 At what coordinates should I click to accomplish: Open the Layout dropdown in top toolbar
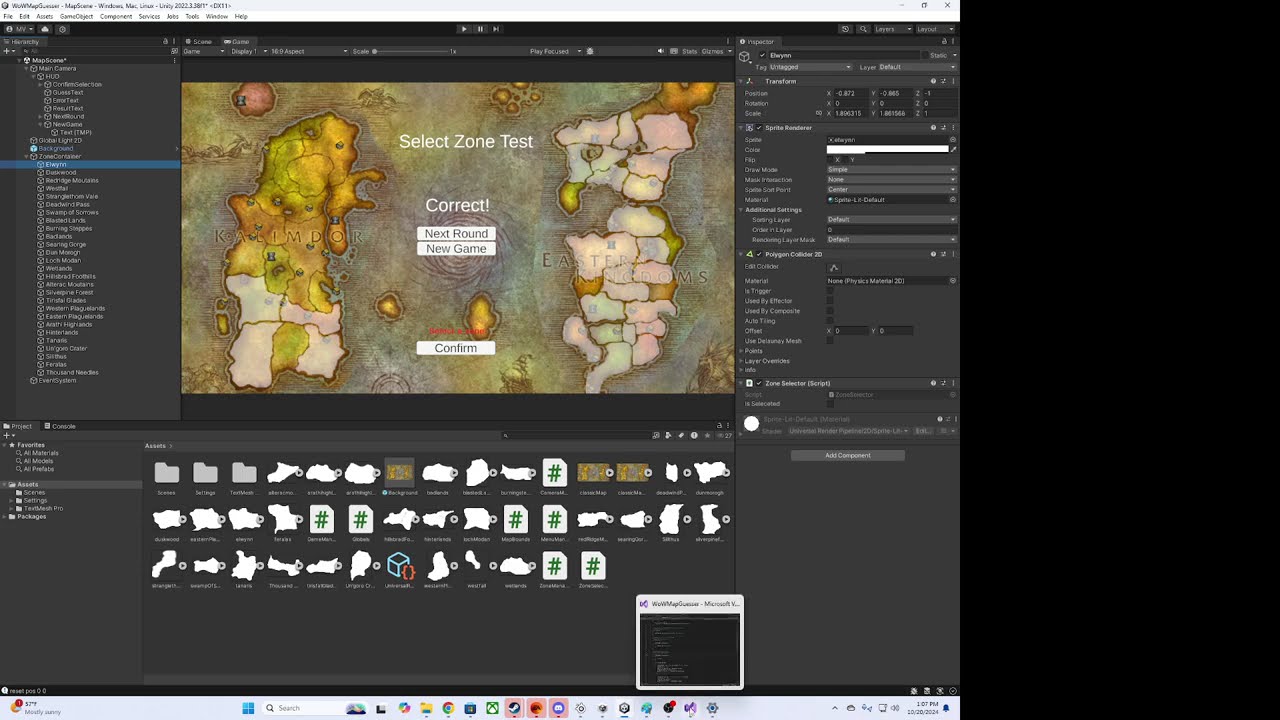click(935, 29)
